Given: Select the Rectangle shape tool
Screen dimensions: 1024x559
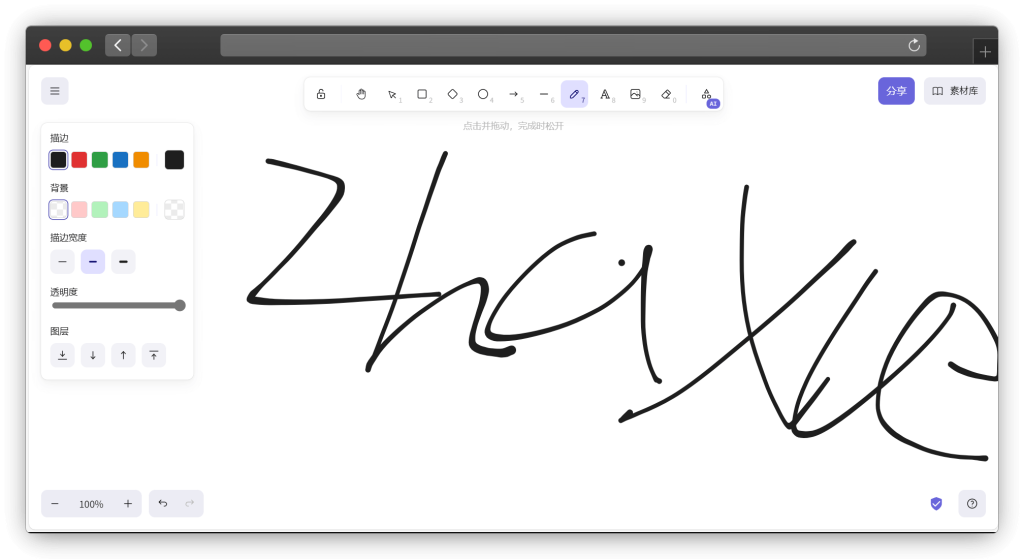Looking at the screenshot, I should [422, 94].
